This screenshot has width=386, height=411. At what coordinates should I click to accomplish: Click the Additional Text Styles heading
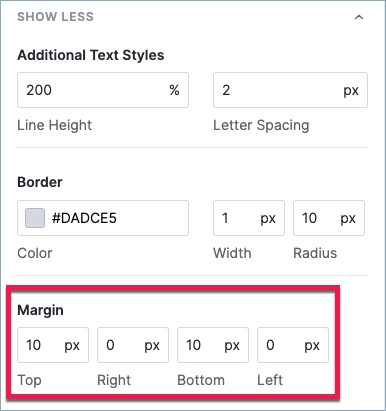click(x=91, y=55)
